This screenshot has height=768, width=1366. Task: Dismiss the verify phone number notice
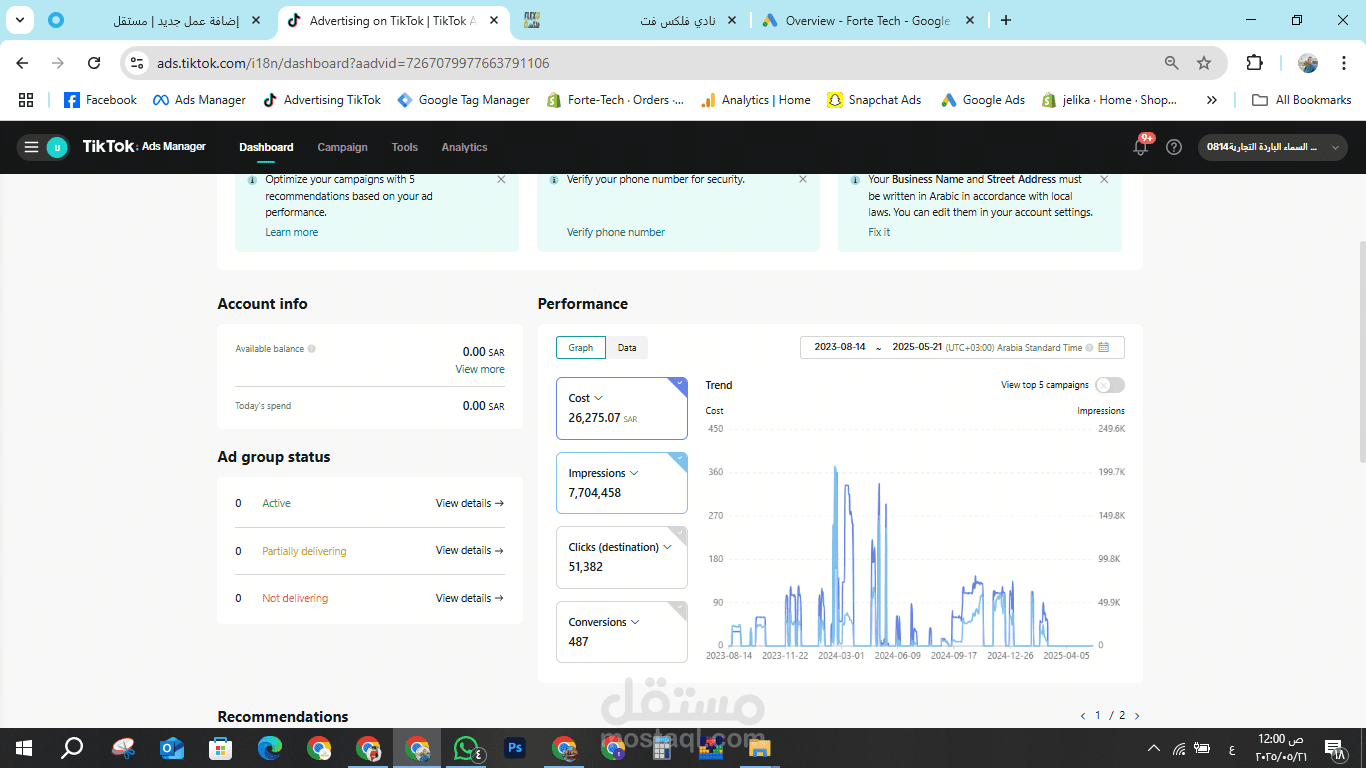(802, 180)
